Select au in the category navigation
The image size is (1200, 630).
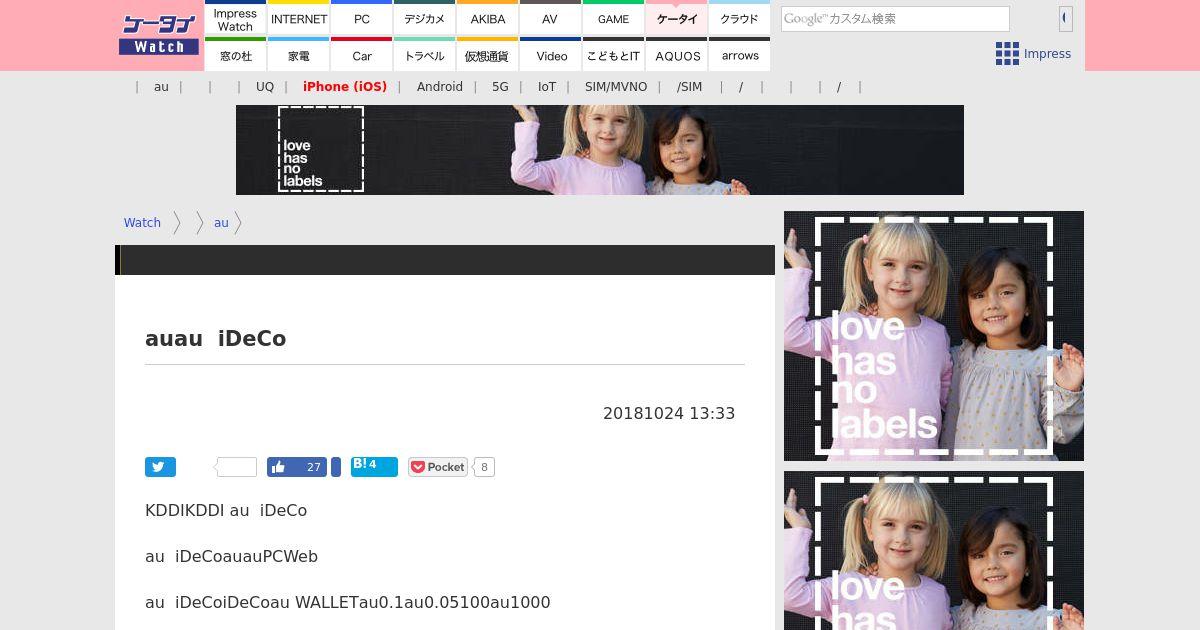(x=161, y=87)
